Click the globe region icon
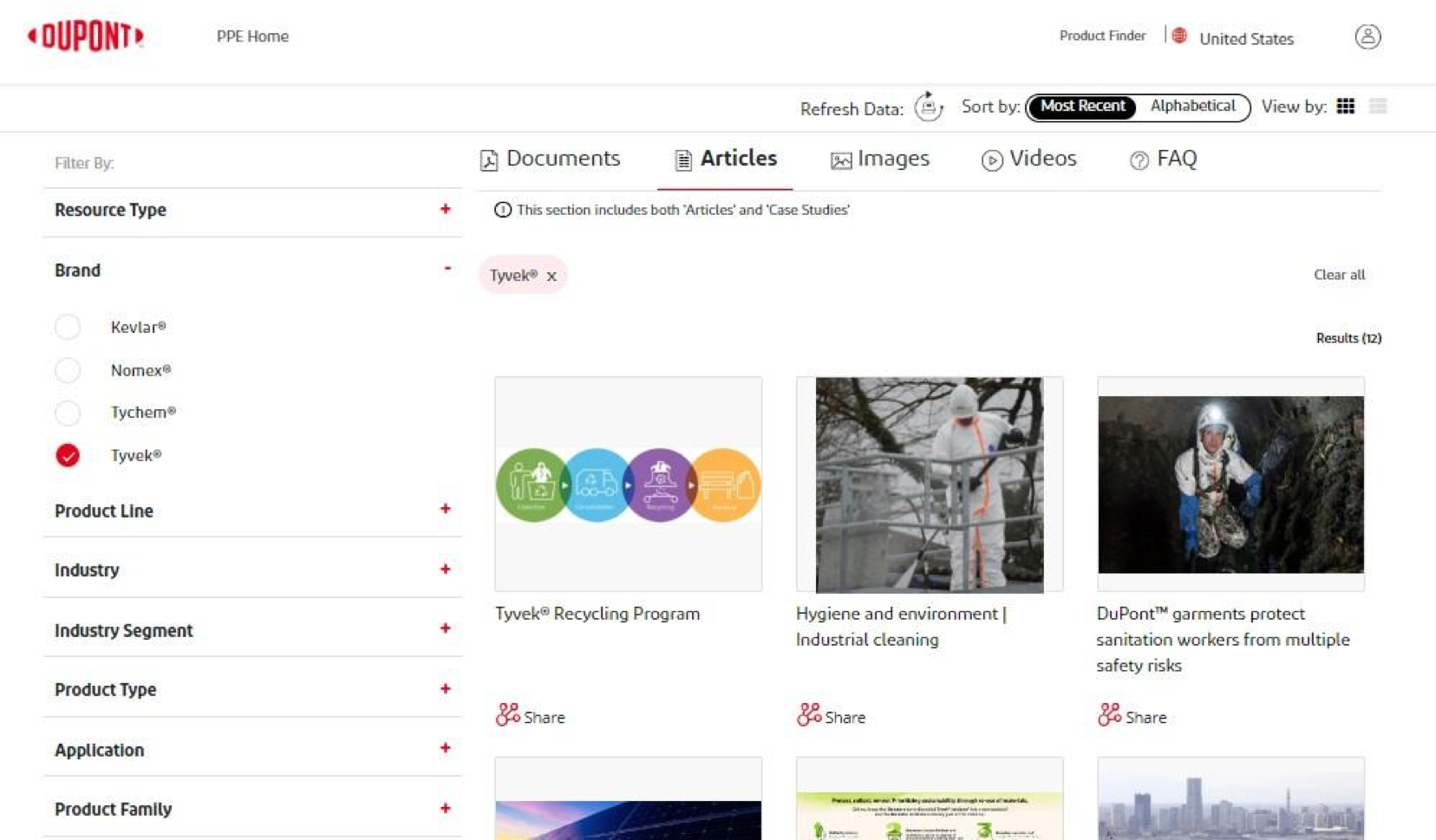1436x840 pixels. [x=1179, y=36]
